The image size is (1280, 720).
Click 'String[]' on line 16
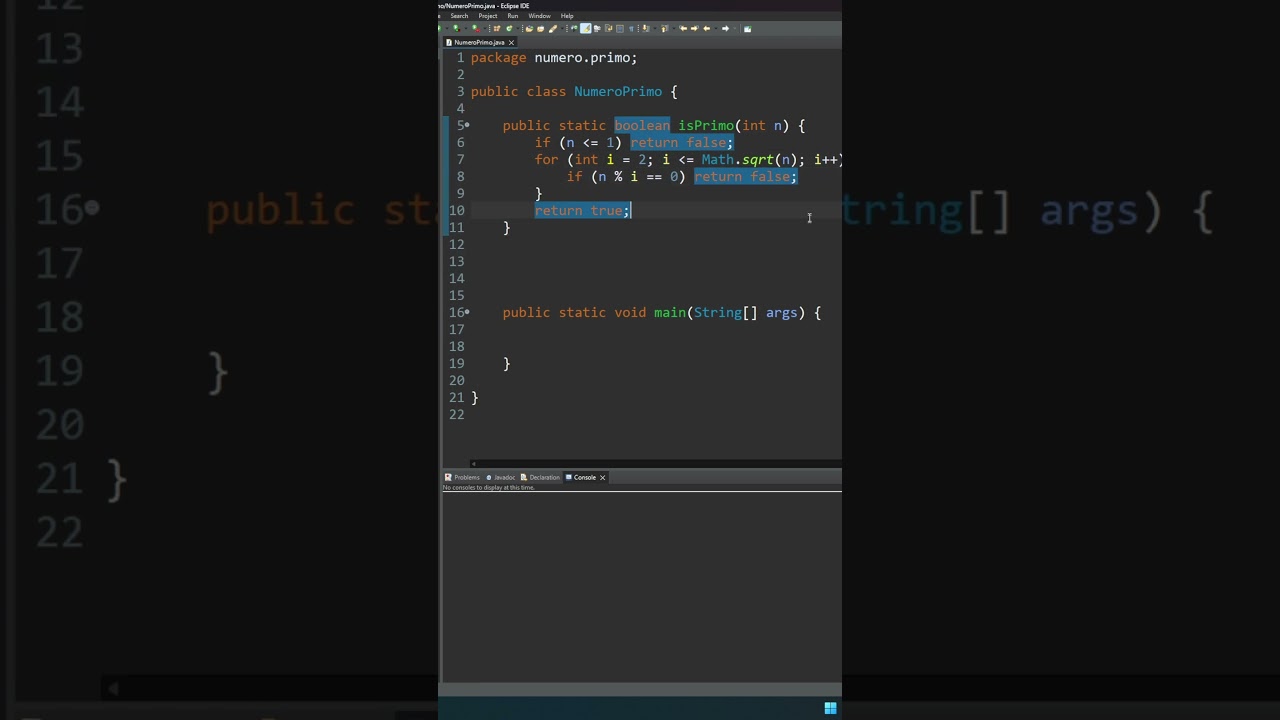(726, 313)
